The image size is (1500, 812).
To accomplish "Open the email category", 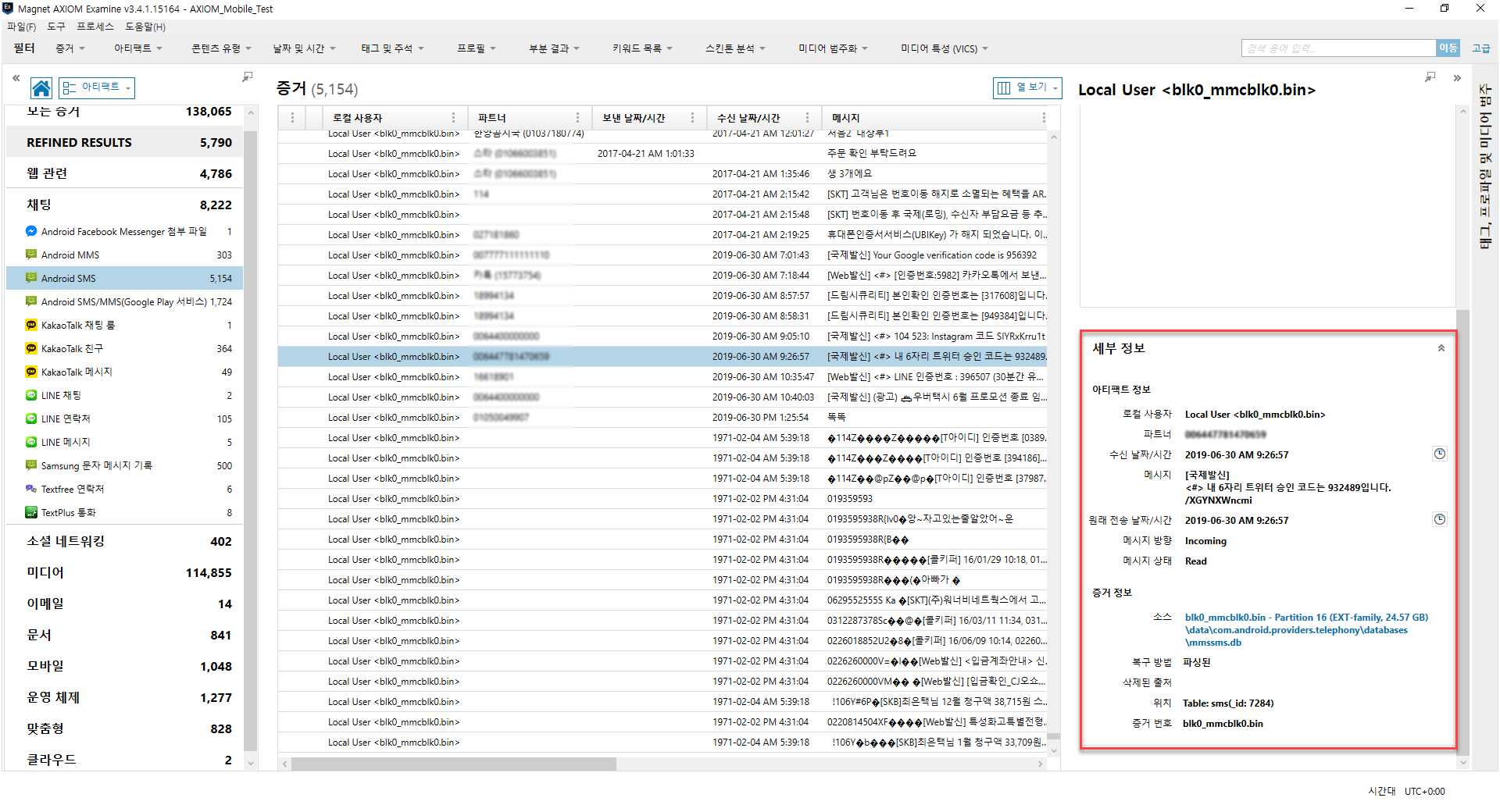I will [124, 604].
